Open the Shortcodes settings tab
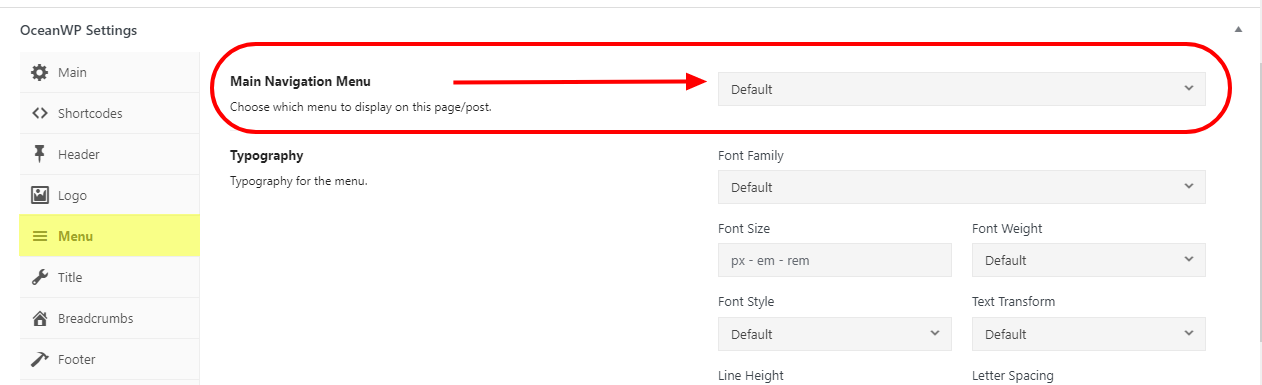 click(x=109, y=114)
